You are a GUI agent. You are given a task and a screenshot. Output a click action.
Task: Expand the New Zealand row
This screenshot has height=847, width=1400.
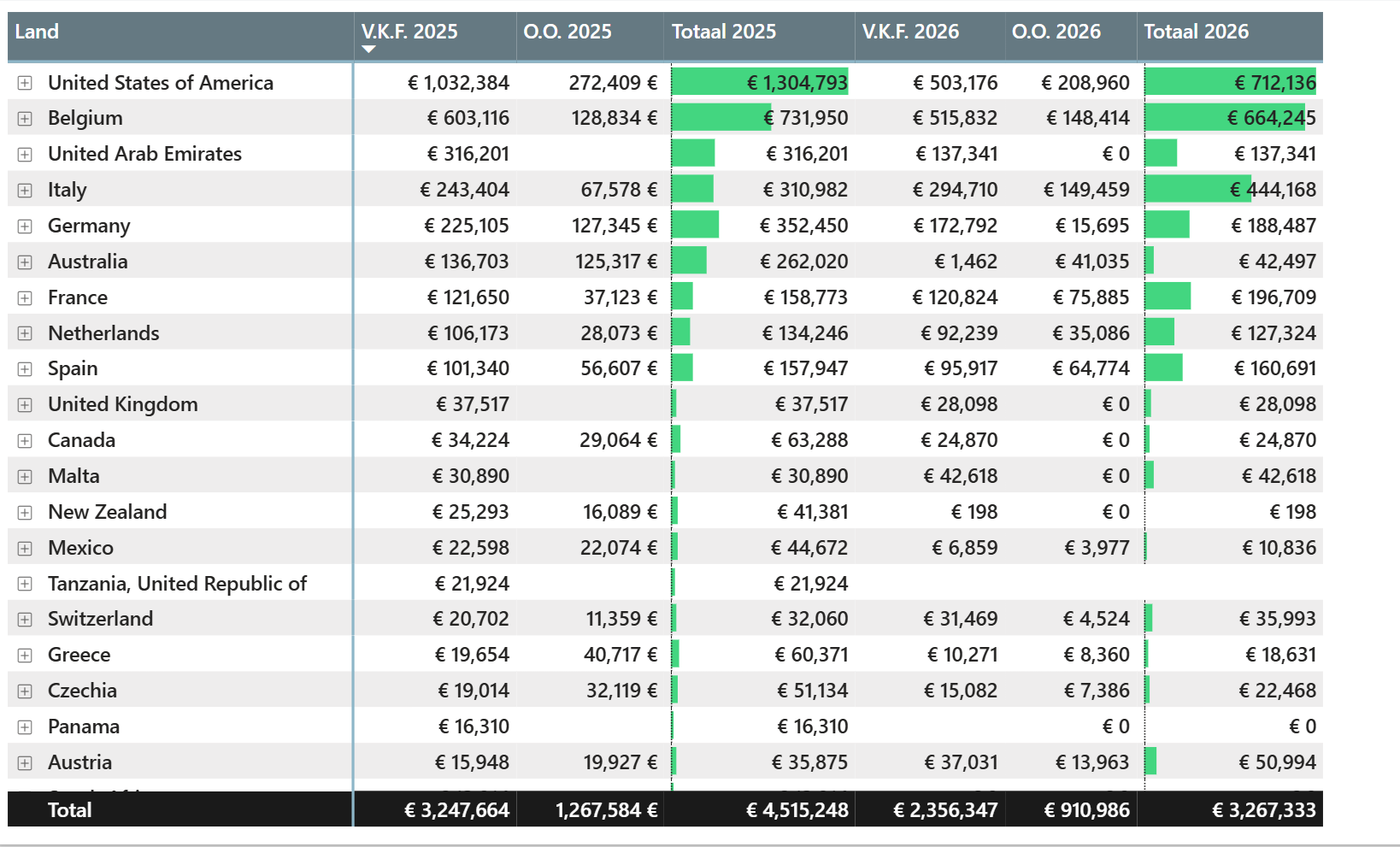[x=25, y=513]
